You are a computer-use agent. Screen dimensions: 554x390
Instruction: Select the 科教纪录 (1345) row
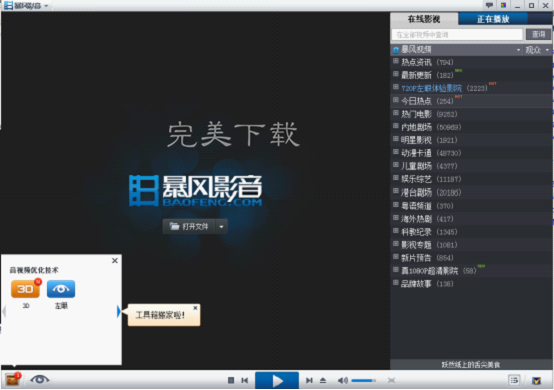click(471, 232)
